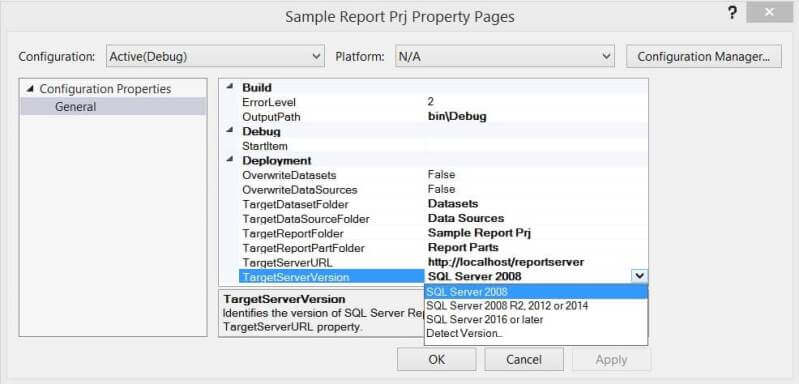This screenshot has height=384, width=799.
Task: Click the ErrorLevel value 2
Action: tap(431, 102)
